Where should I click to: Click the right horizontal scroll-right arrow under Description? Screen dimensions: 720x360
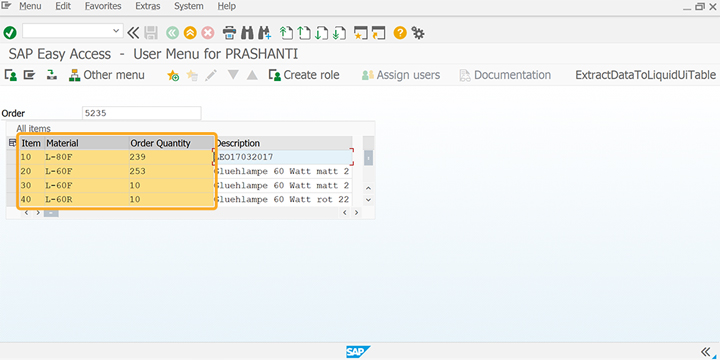(356, 213)
